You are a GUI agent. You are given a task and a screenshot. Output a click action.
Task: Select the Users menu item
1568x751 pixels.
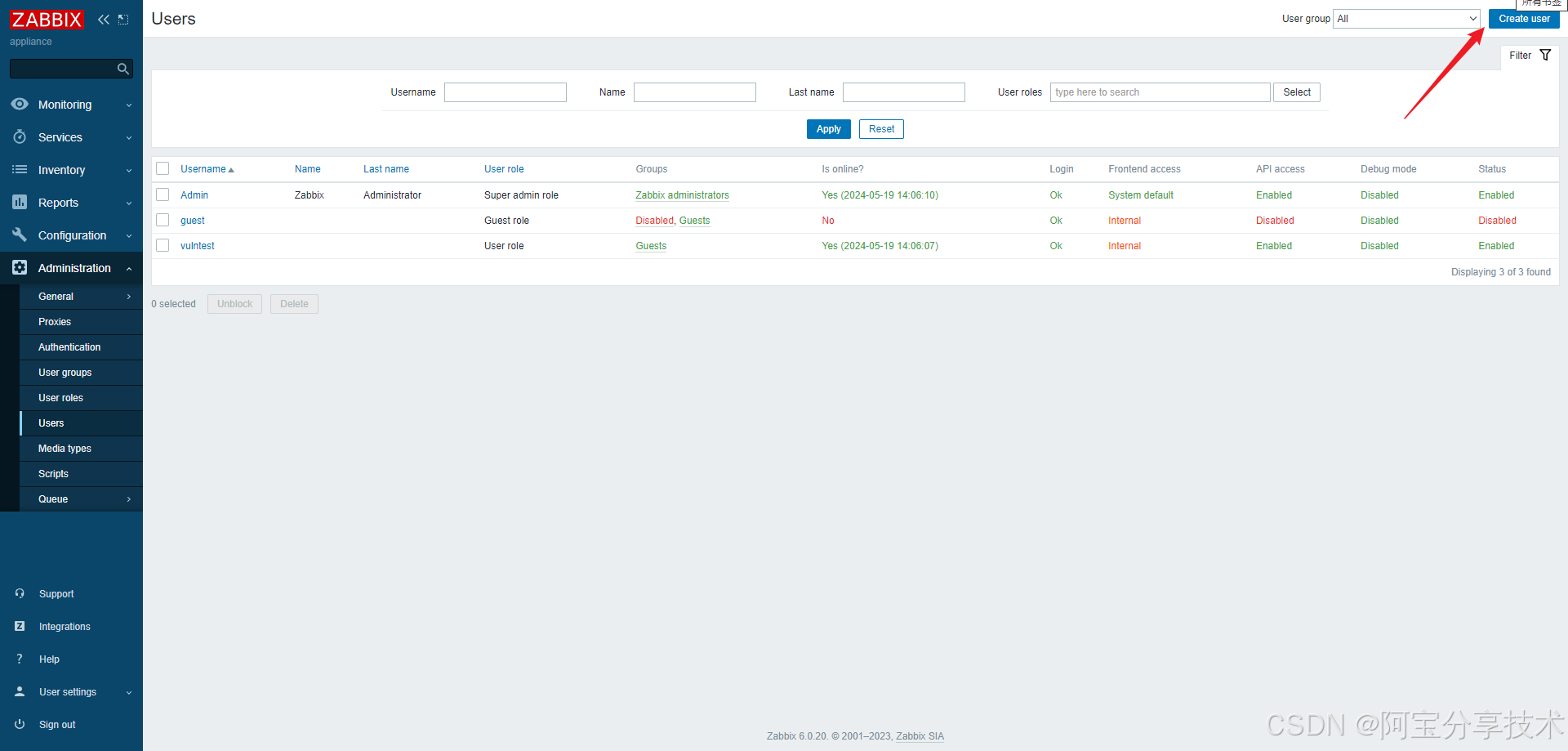[x=81, y=423]
